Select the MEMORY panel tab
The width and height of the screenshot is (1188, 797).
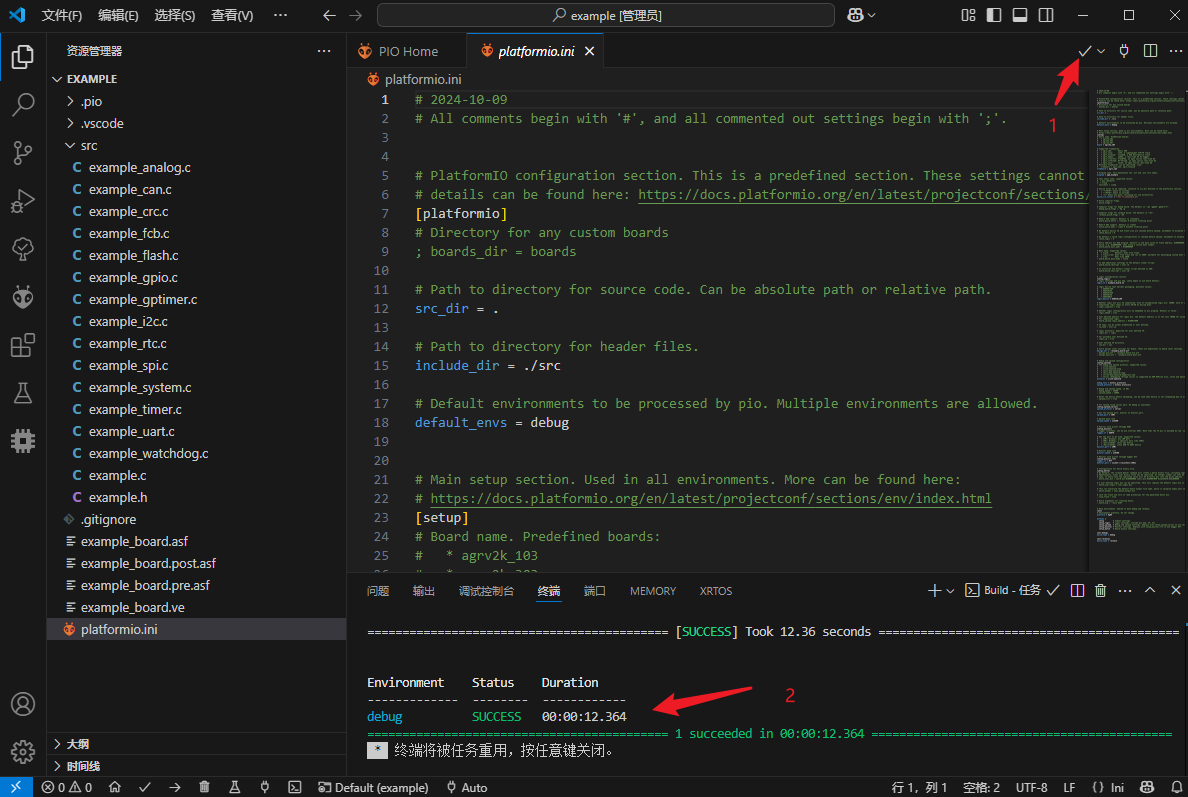click(652, 590)
